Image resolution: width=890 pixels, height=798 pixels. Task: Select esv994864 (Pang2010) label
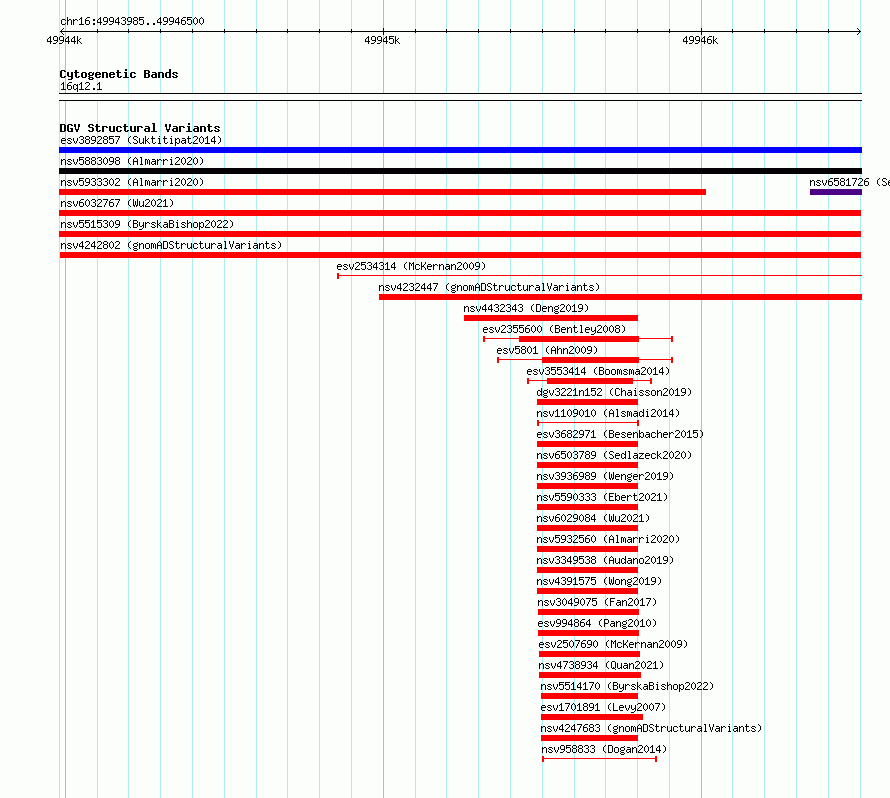pyautogui.click(x=597, y=623)
